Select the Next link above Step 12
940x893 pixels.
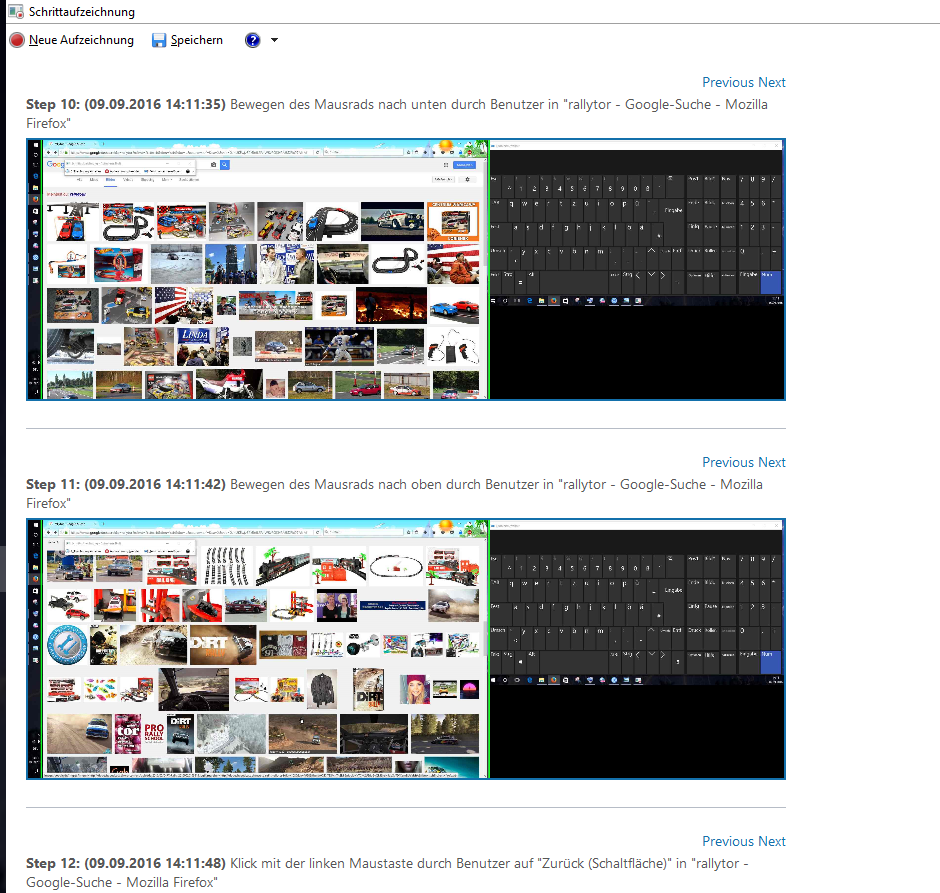(771, 841)
